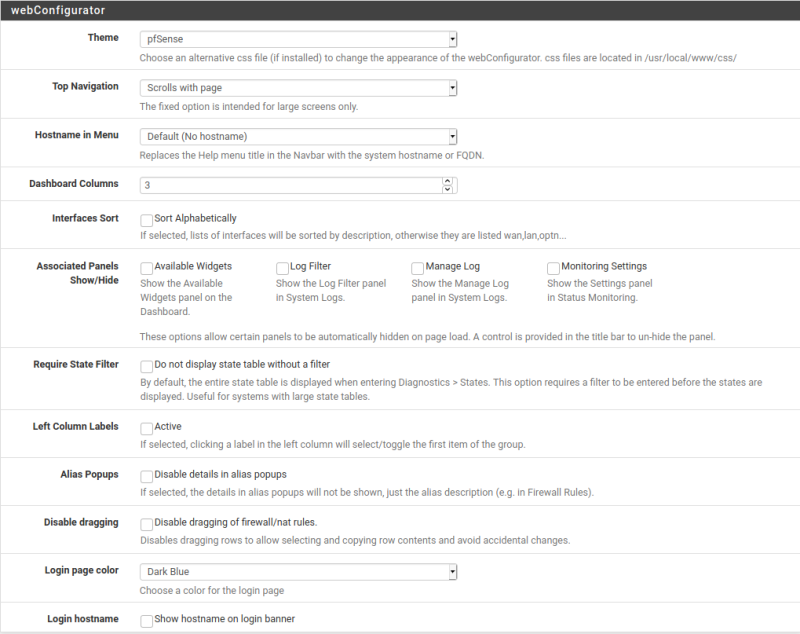The width and height of the screenshot is (800, 634).
Task: Decrease Dashboard Columns with down arrow
Action: tap(447, 189)
